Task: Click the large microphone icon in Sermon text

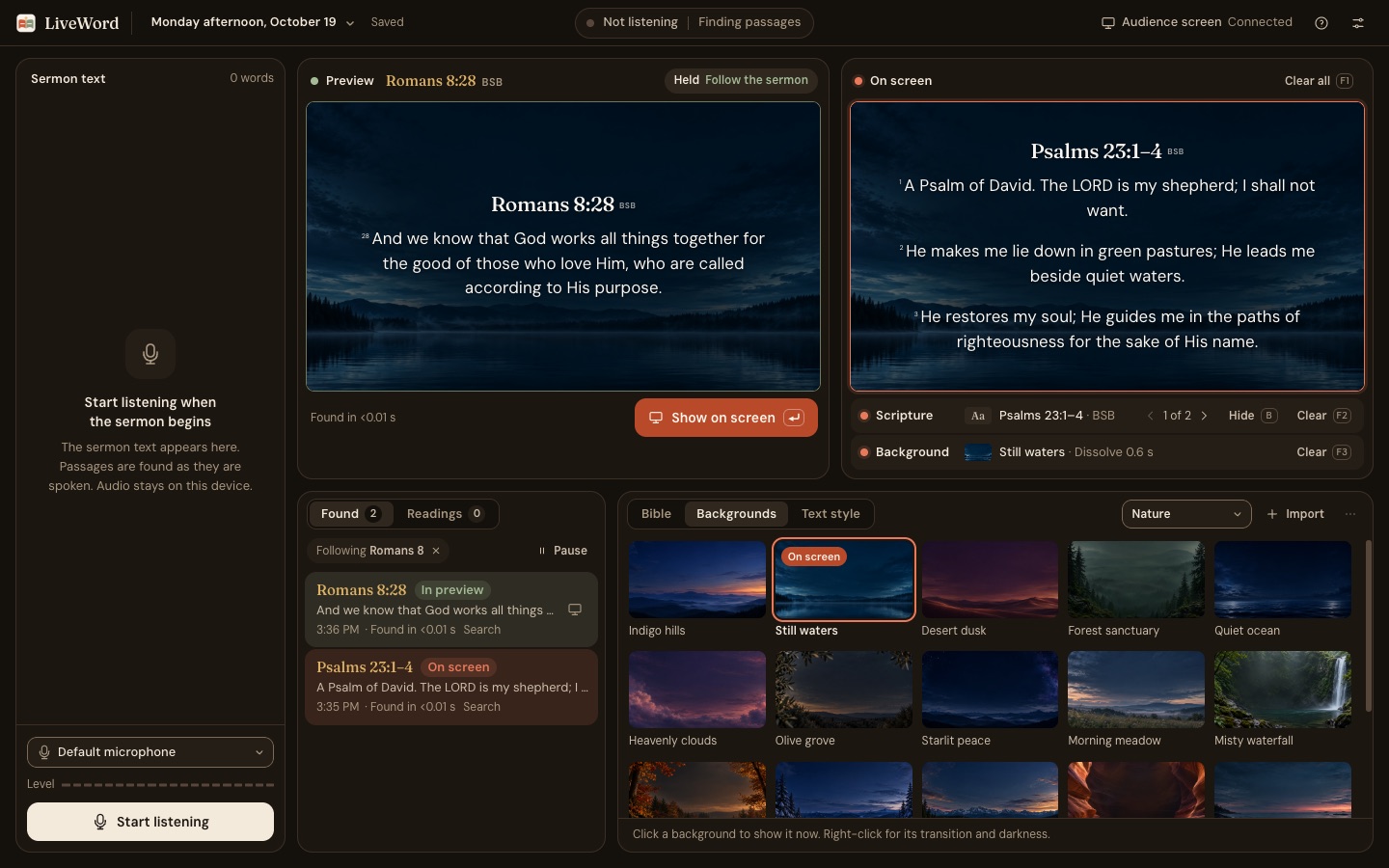Action: (150, 354)
